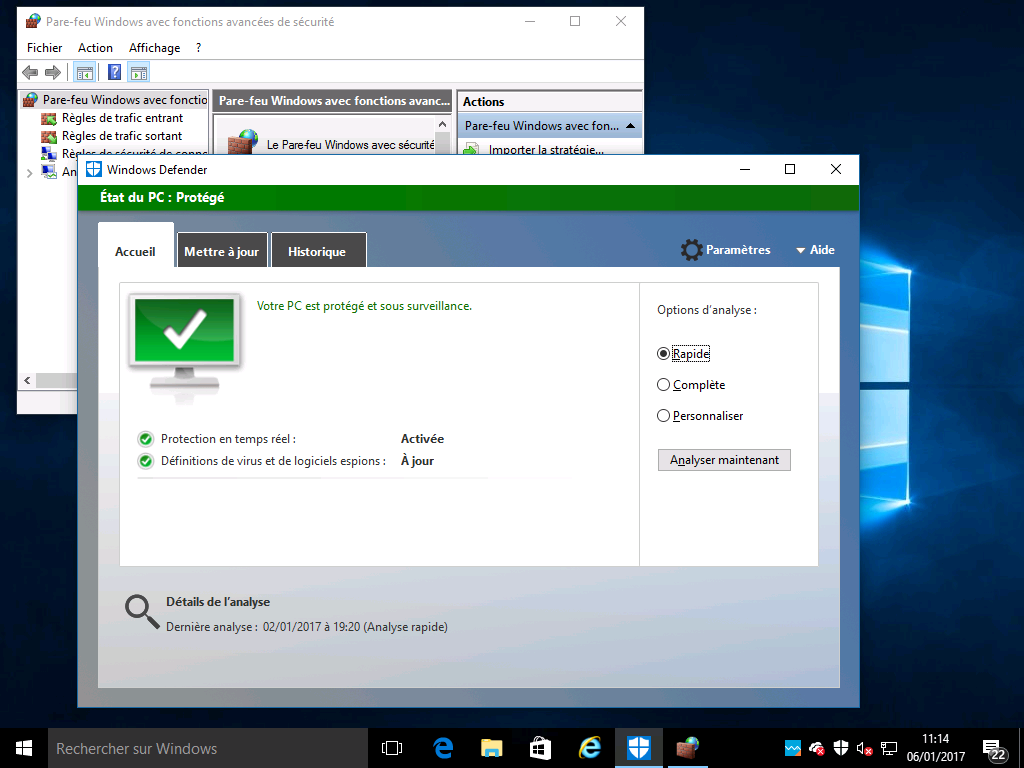The height and width of the screenshot is (768, 1024).
Task: Open the Action menu in firewall window
Action: tap(95, 48)
